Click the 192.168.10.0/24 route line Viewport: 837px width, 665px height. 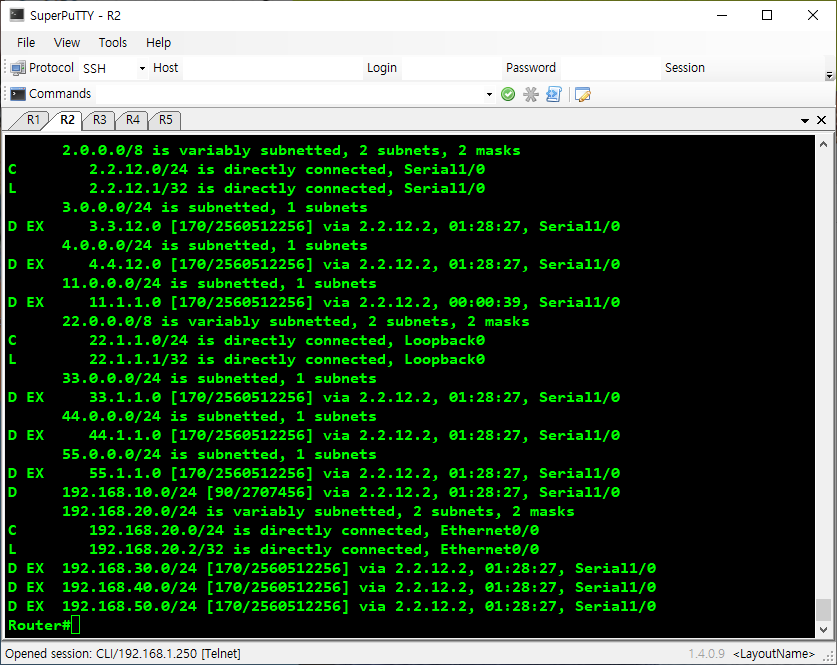click(314, 492)
